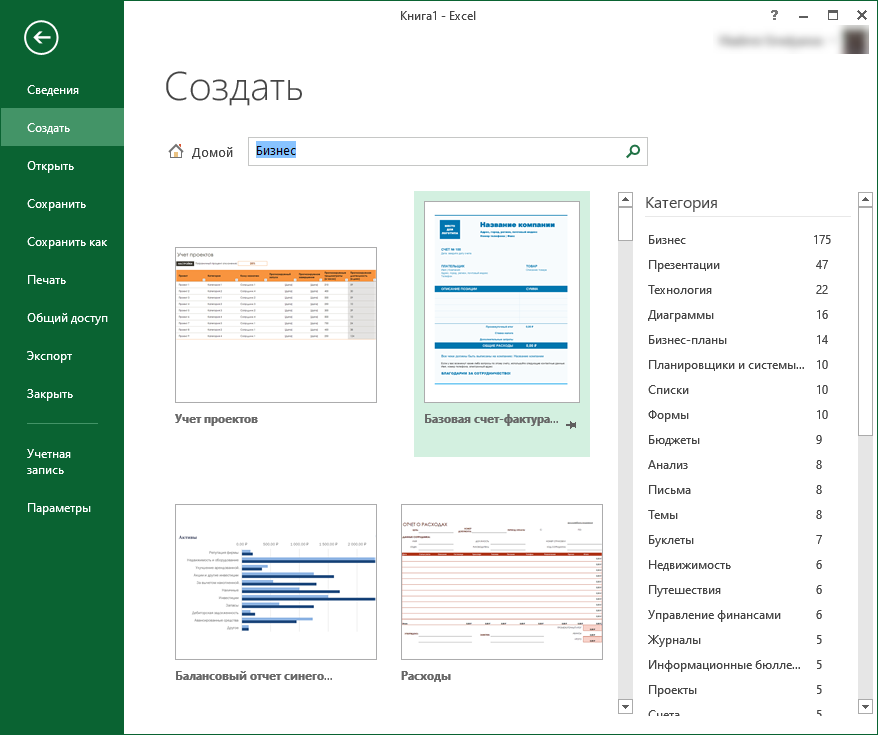Click the blurred account name text

click(x=771, y=41)
